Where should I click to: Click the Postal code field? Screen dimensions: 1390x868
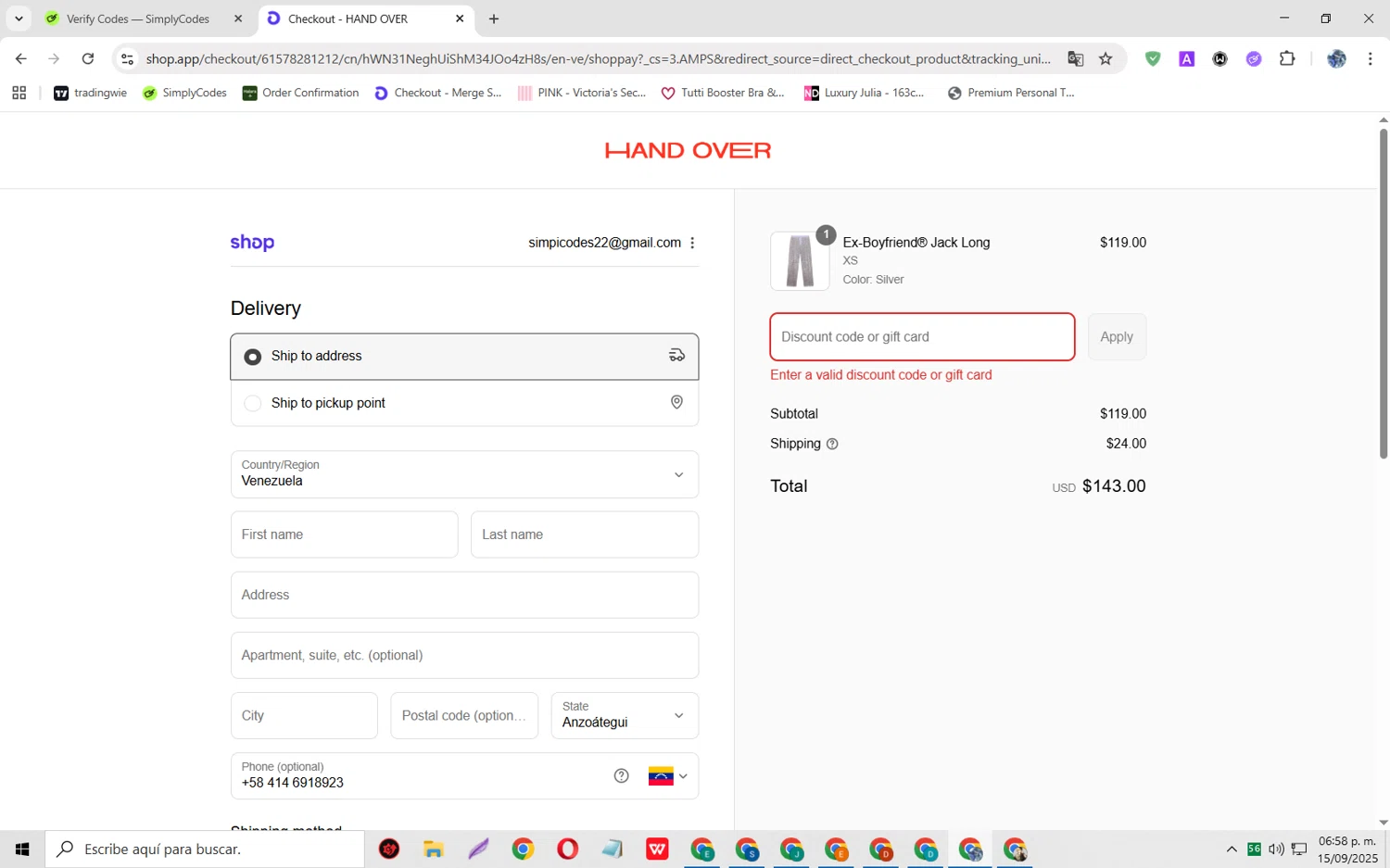[x=464, y=715]
